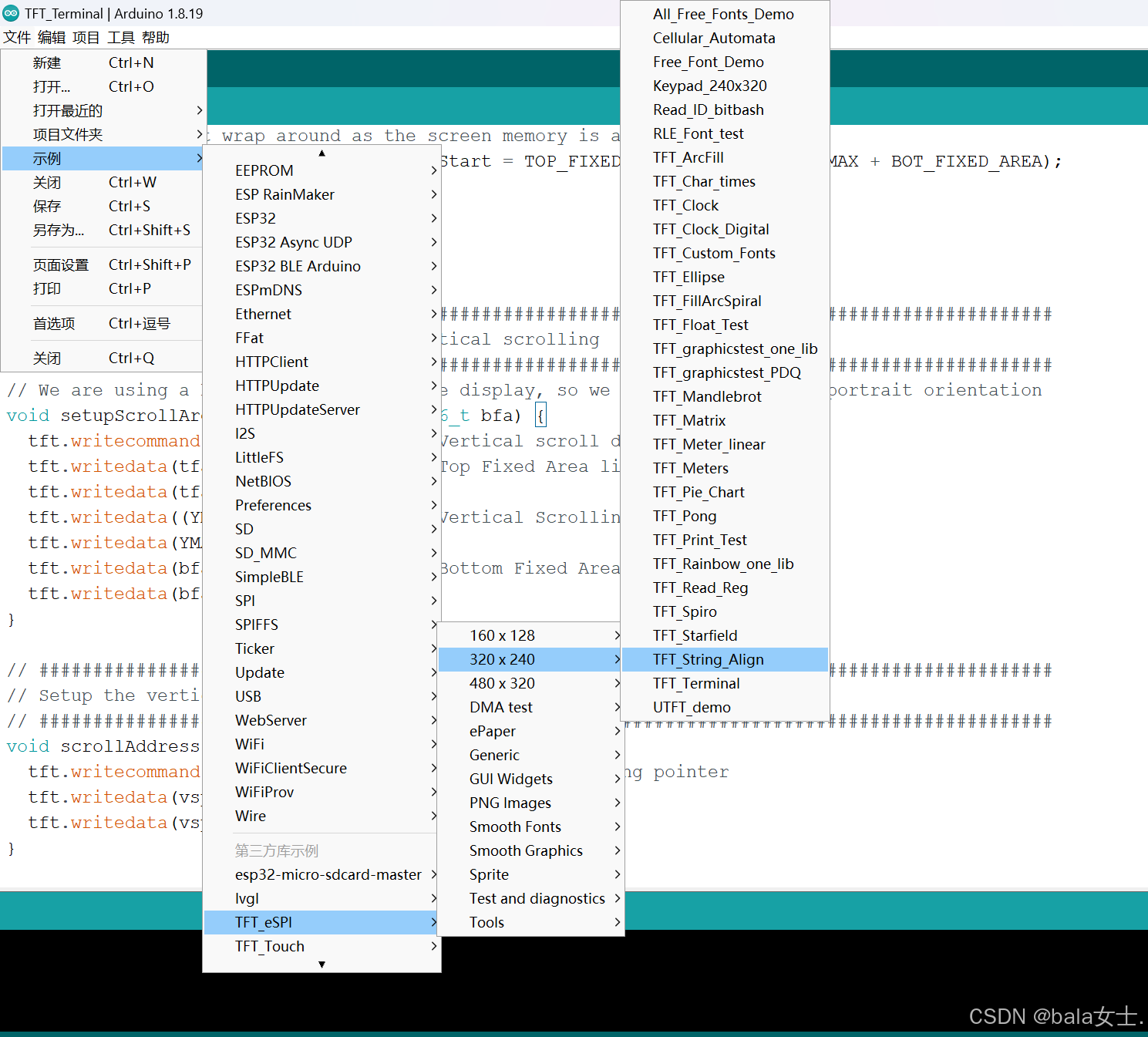
Task: Load the TFT_Mandlebrot example
Action: click(x=725, y=396)
